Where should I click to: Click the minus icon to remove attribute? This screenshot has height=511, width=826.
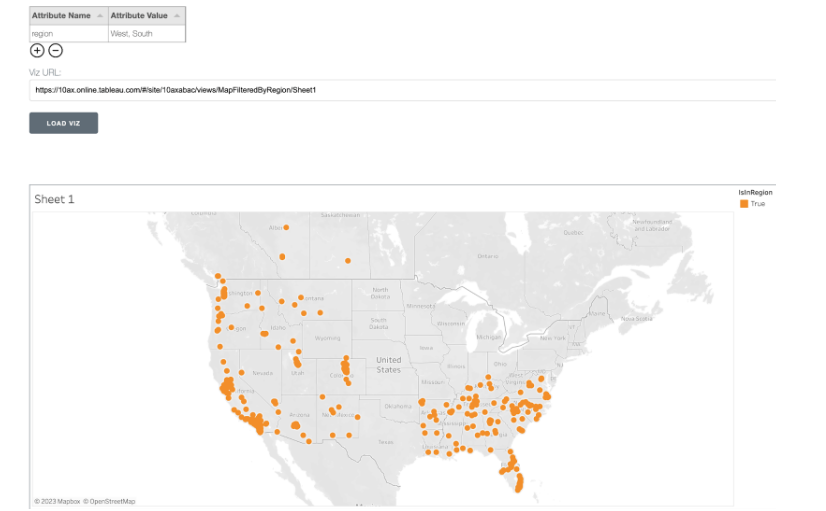coord(56,50)
